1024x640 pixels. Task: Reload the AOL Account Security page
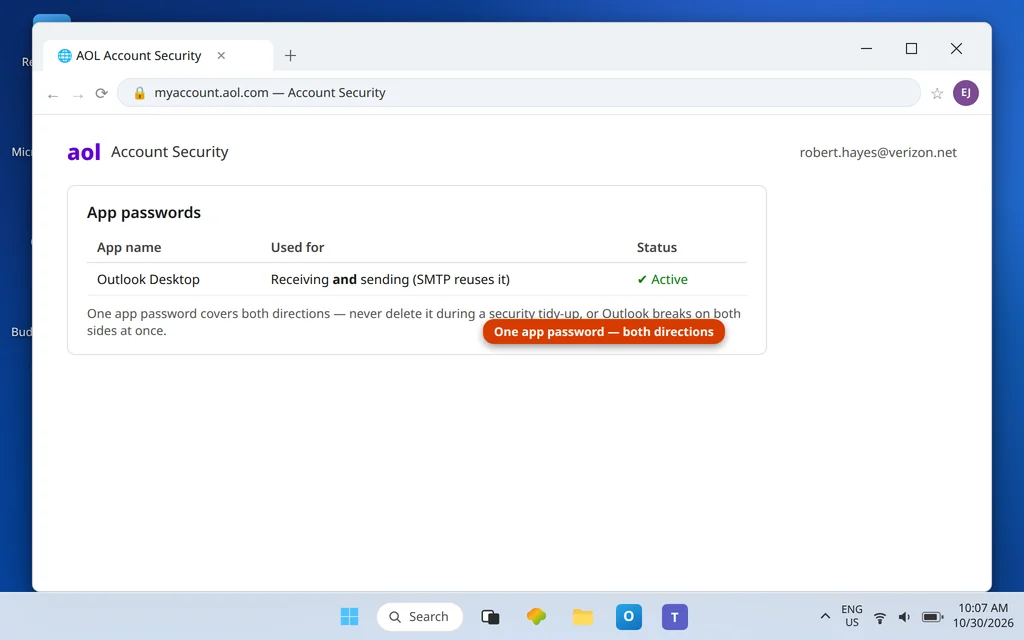click(x=101, y=93)
